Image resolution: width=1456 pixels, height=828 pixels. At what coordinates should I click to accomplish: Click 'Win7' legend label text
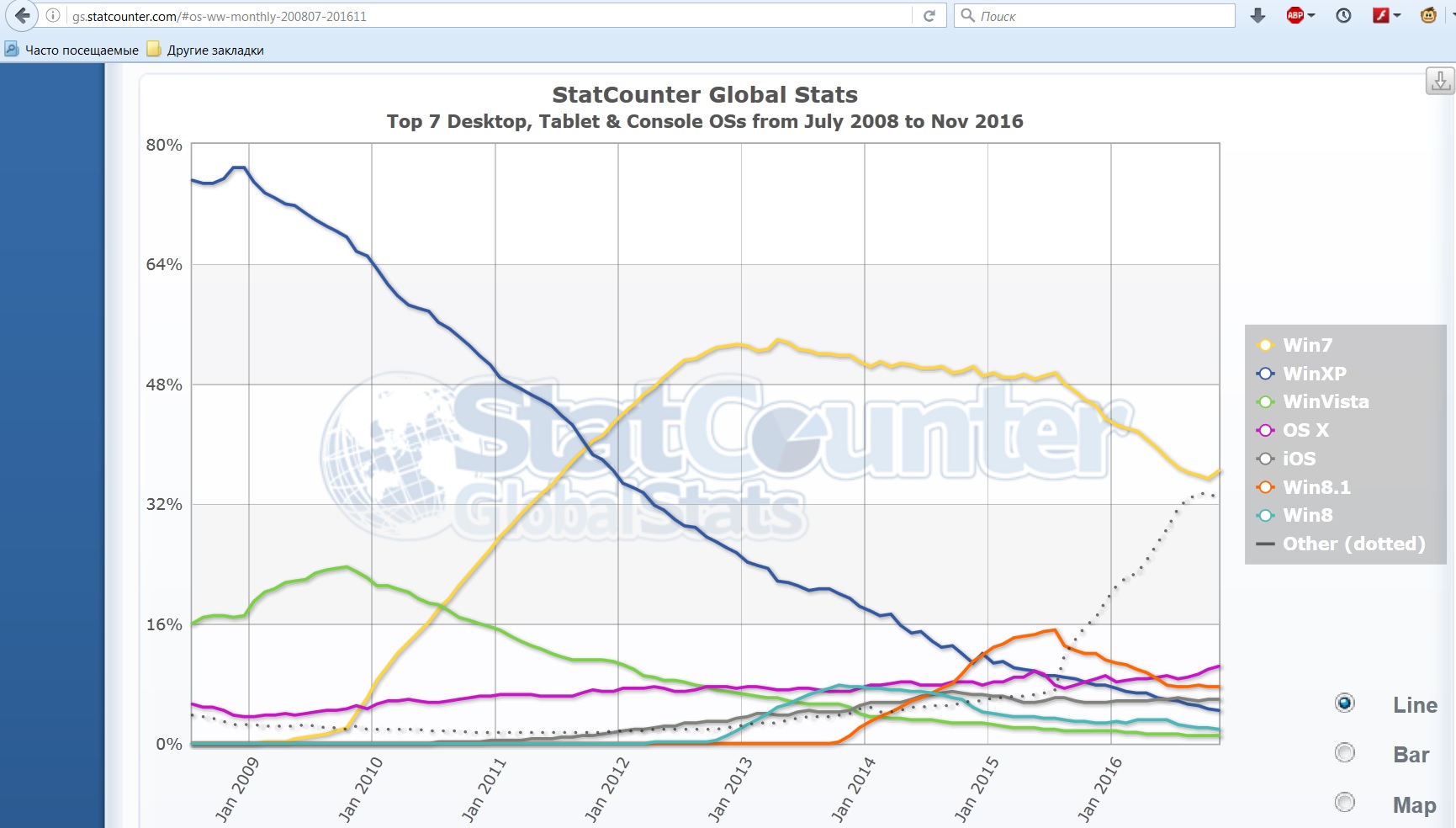coord(1308,345)
